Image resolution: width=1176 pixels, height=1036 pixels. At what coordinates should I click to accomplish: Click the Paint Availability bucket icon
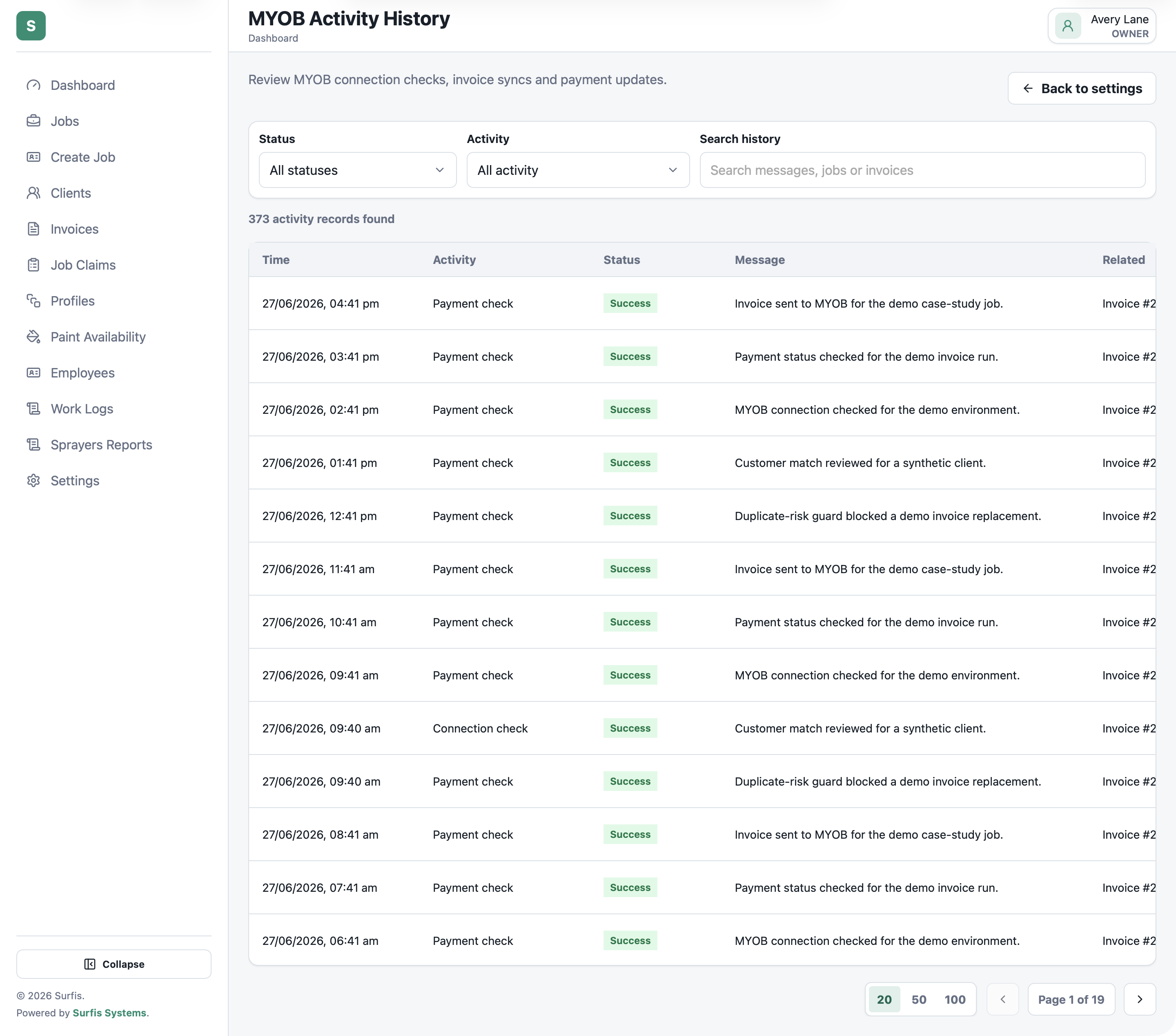(x=33, y=337)
